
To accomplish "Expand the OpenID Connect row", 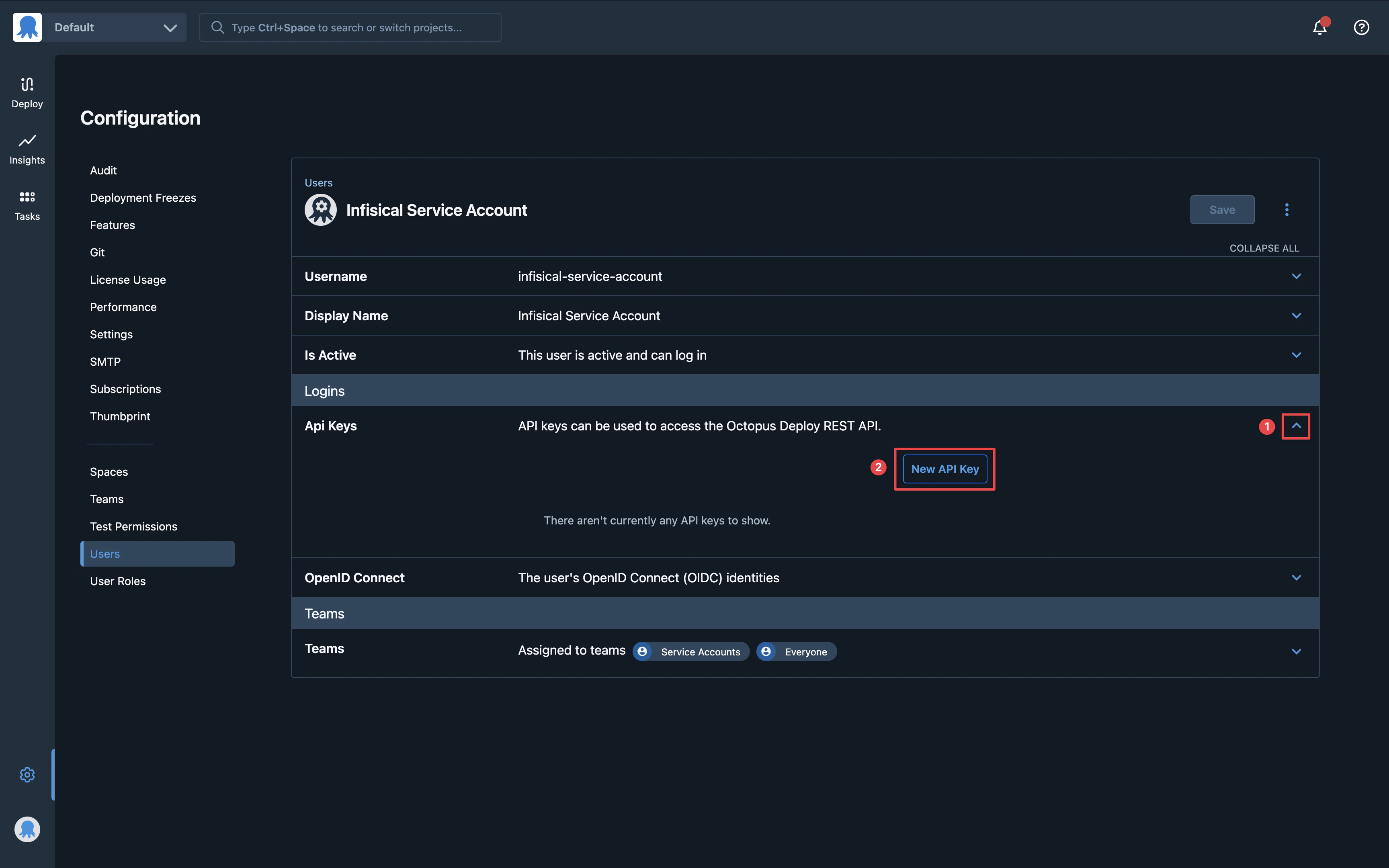I will pyautogui.click(x=1297, y=577).
